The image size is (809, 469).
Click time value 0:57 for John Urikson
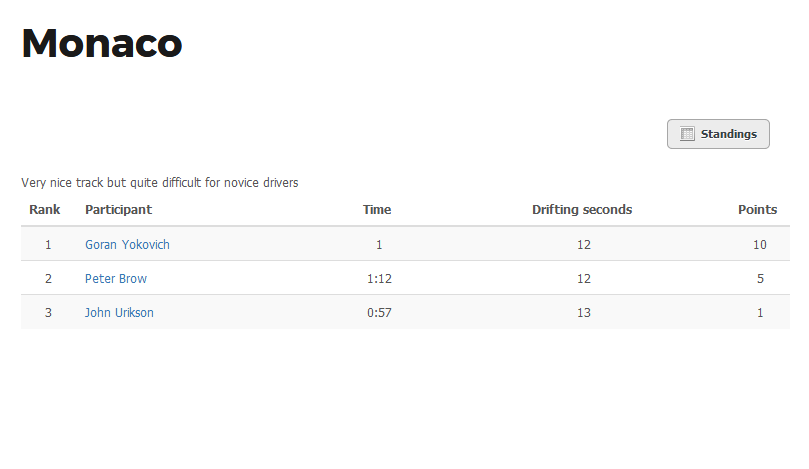click(379, 313)
